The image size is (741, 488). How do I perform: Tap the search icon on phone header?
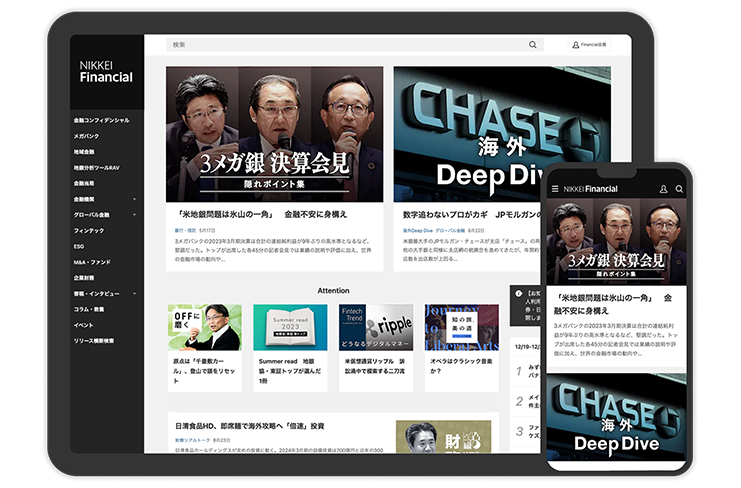[679, 189]
